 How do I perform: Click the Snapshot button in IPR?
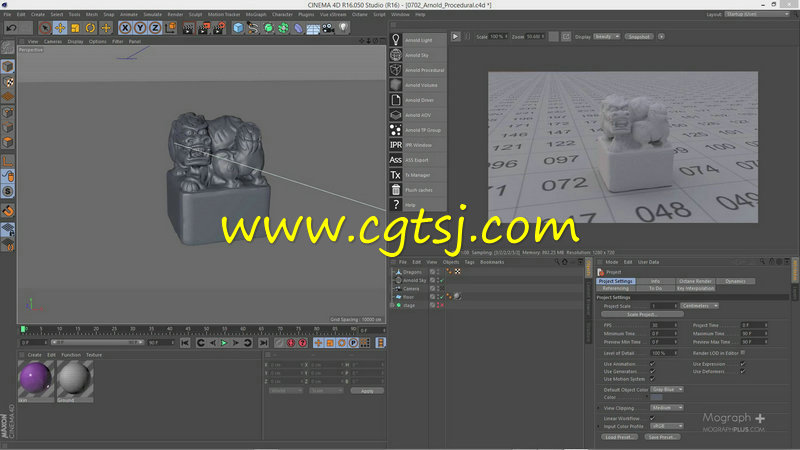(x=639, y=37)
